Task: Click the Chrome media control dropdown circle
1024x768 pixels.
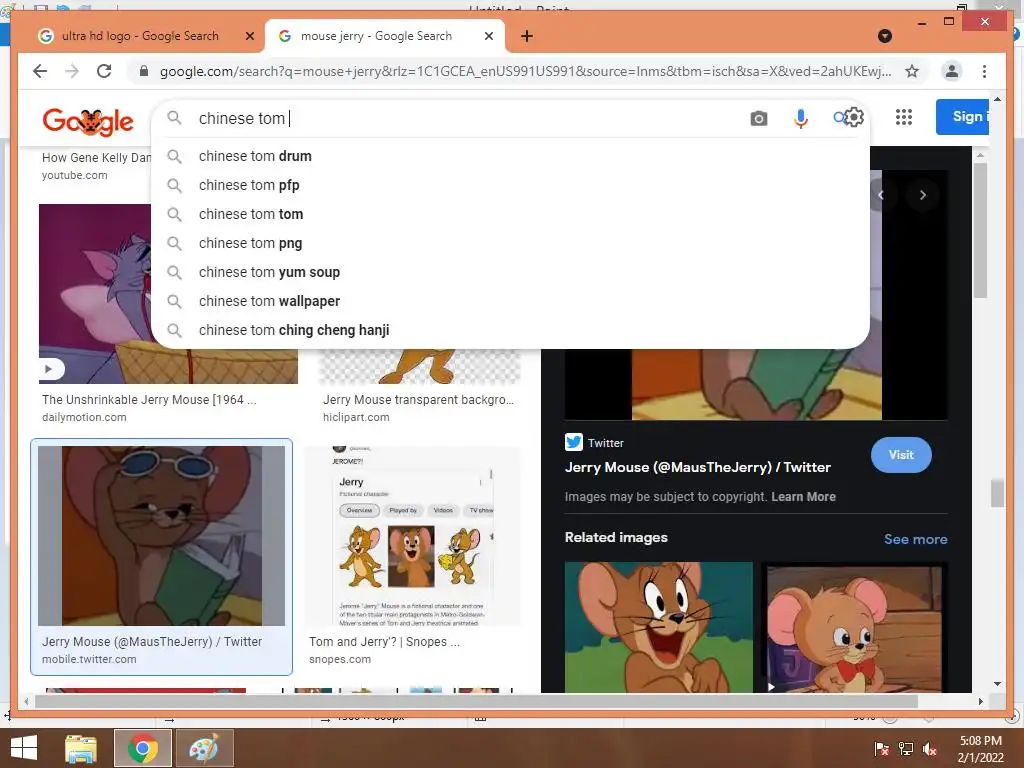Action: point(885,36)
